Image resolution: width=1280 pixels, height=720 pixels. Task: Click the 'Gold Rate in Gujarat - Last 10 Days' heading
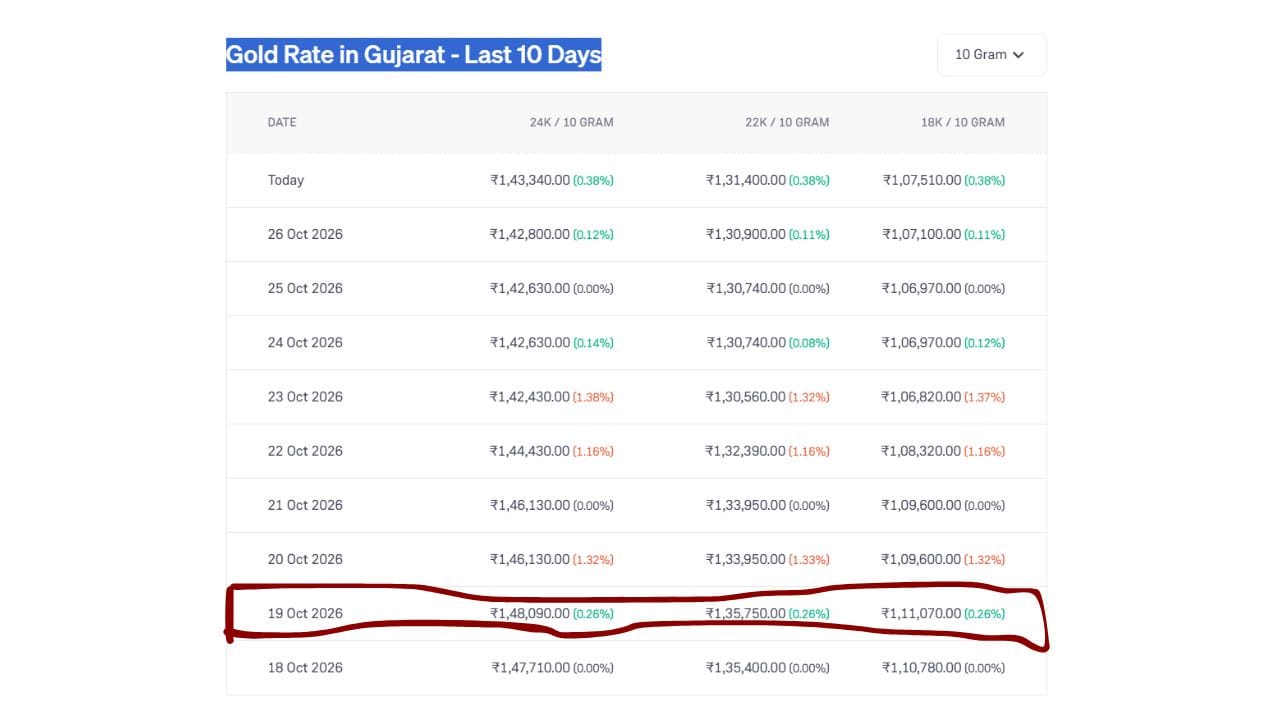414,54
